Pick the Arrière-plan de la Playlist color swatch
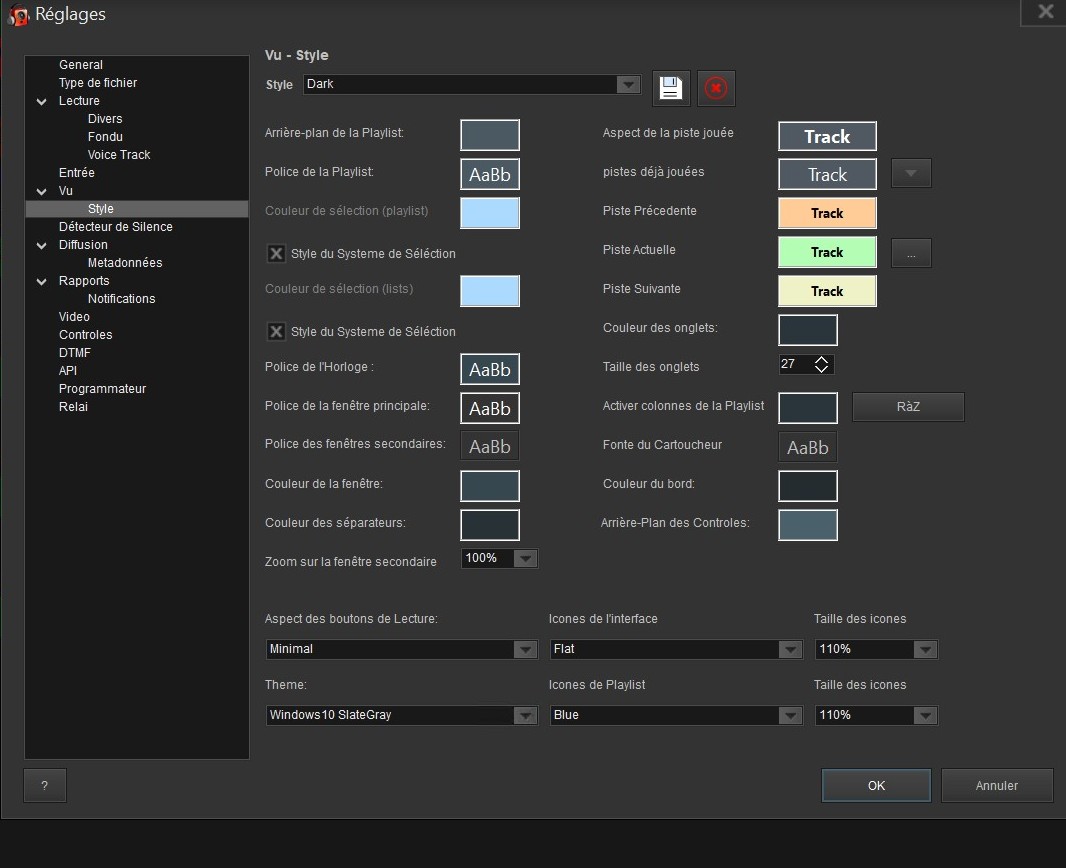Viewport: 1066px width, 868px height. (490, 135)
